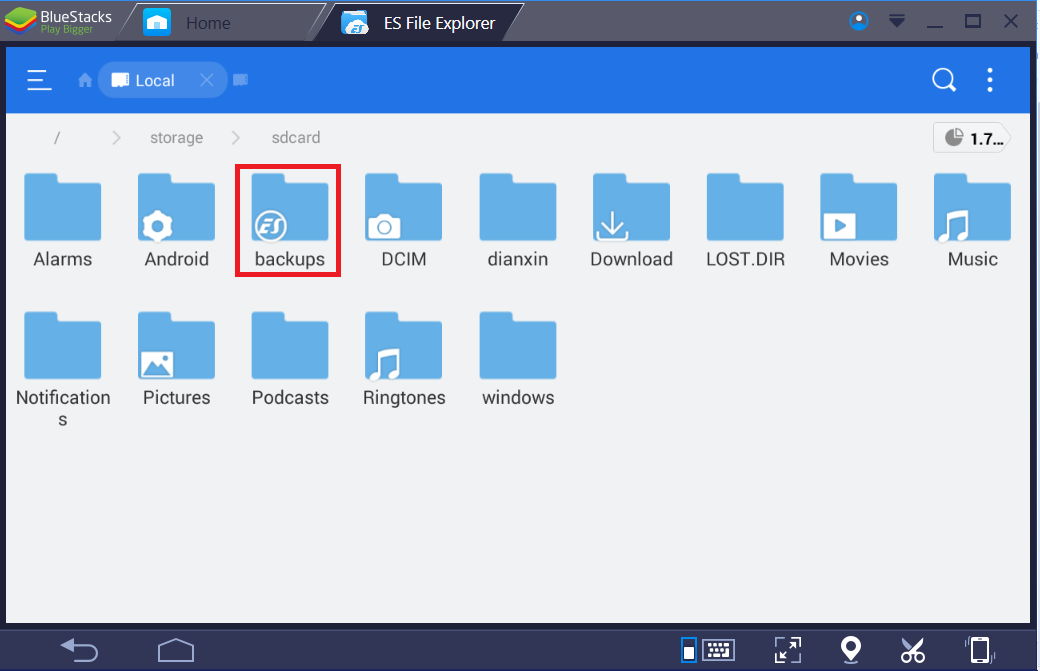
Task: Take screenshot with scissors icon
Action: 913,650
